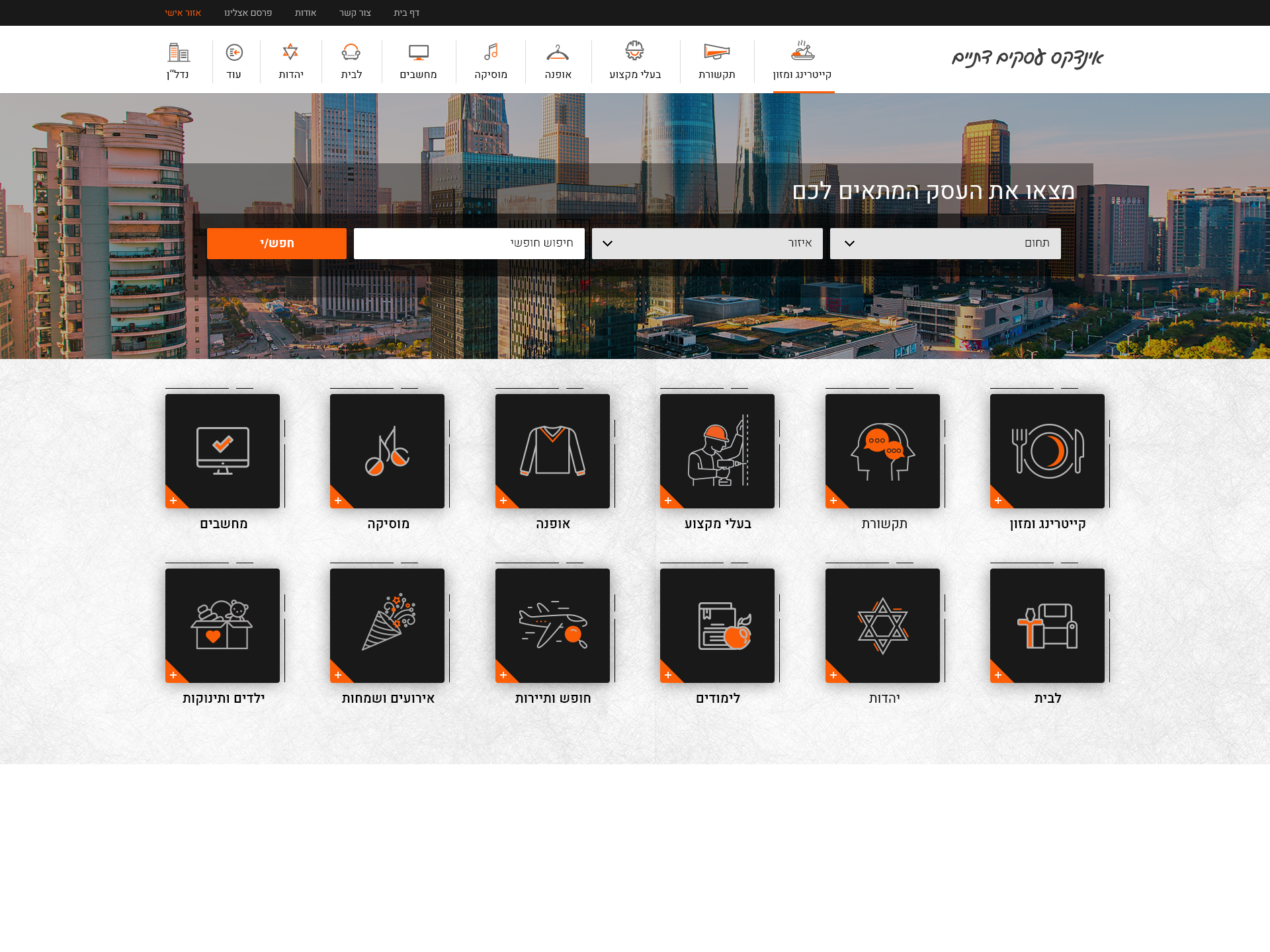Open the אזור אישי personal area link
This screenshot has width=1270, height=952.
coord(183,13)
